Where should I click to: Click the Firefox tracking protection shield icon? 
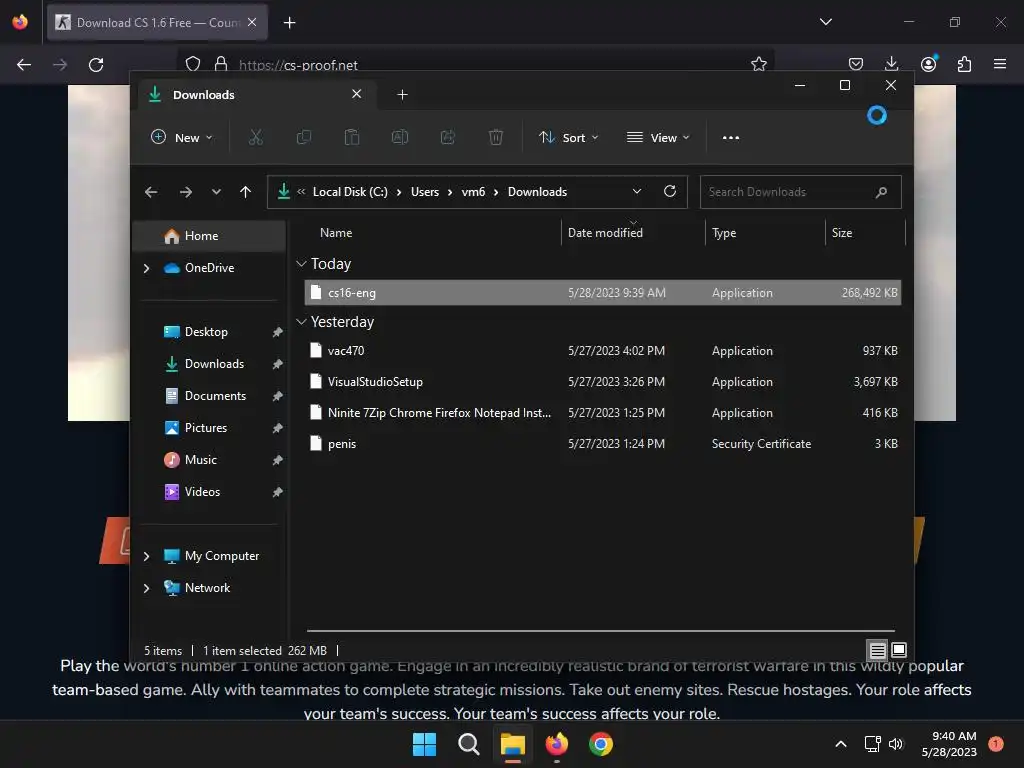193,64
